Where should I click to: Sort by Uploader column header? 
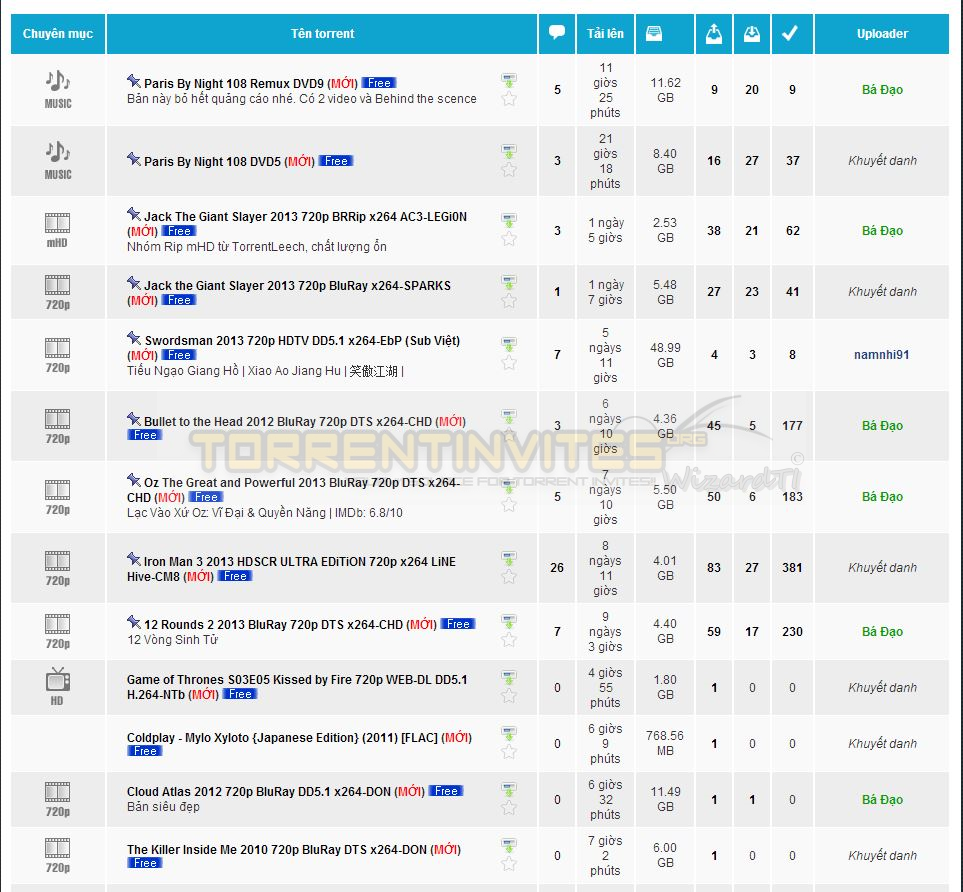[882, 34]
